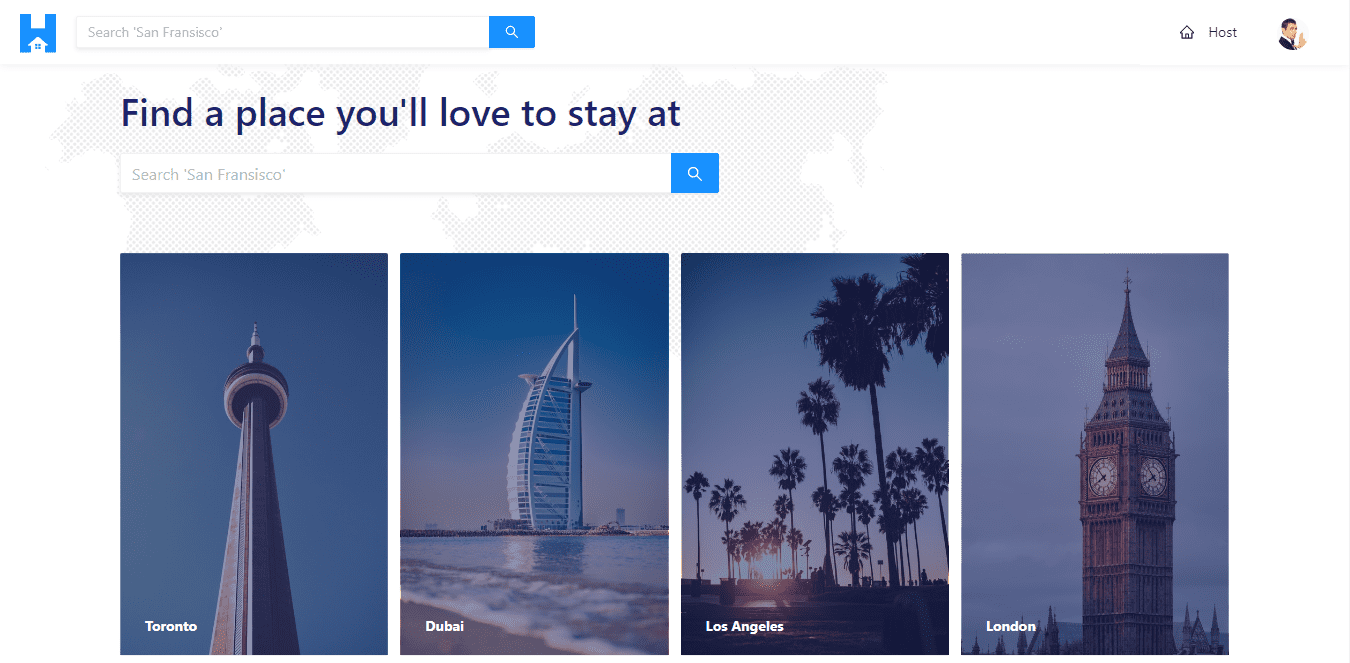
Task: Select the Toronto label text
Action: [171, 626]
